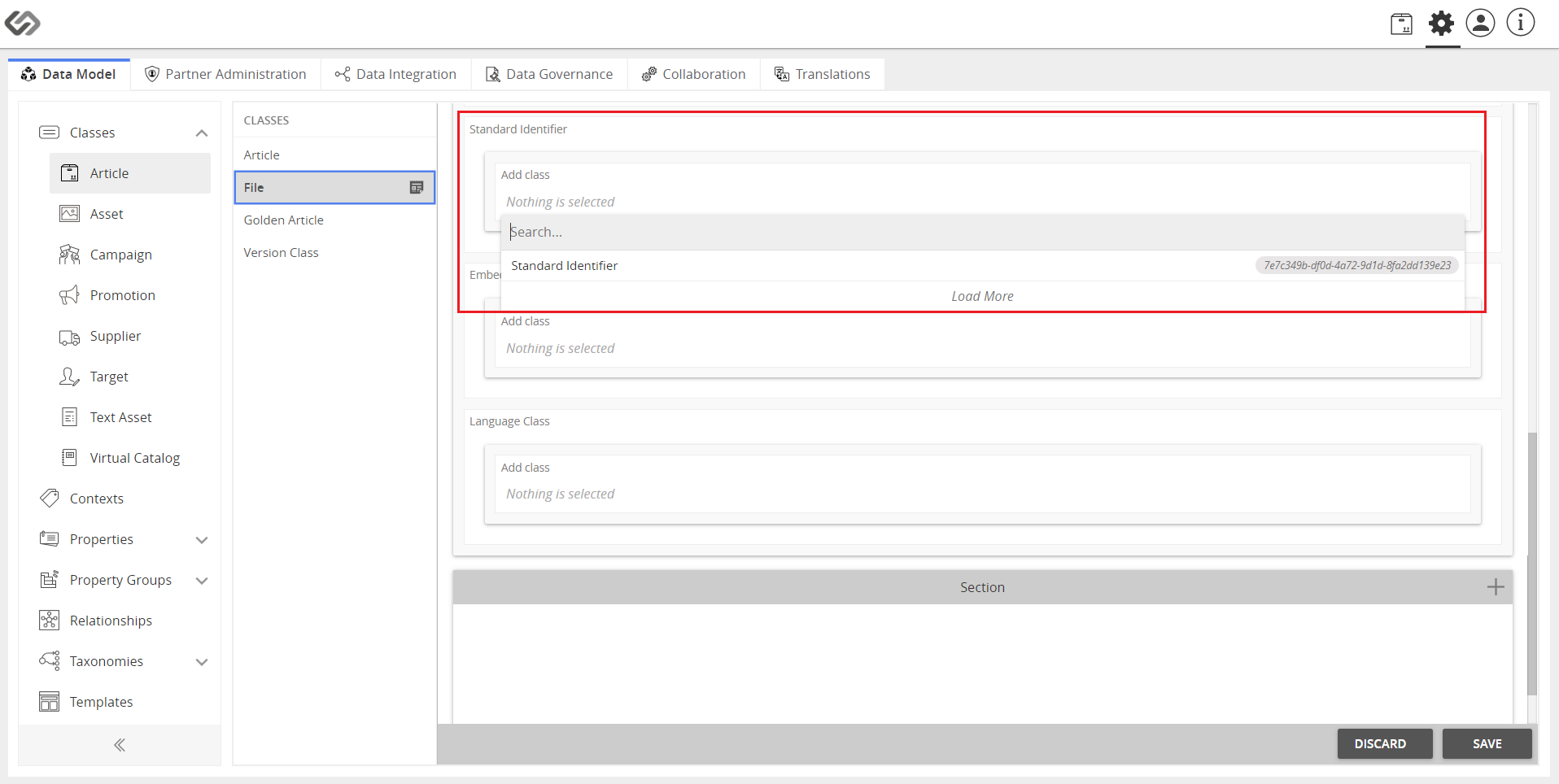This screenshot has height=784, width=1559.
Task: Click the Search field in dropdown
Action: coord(982,232)
